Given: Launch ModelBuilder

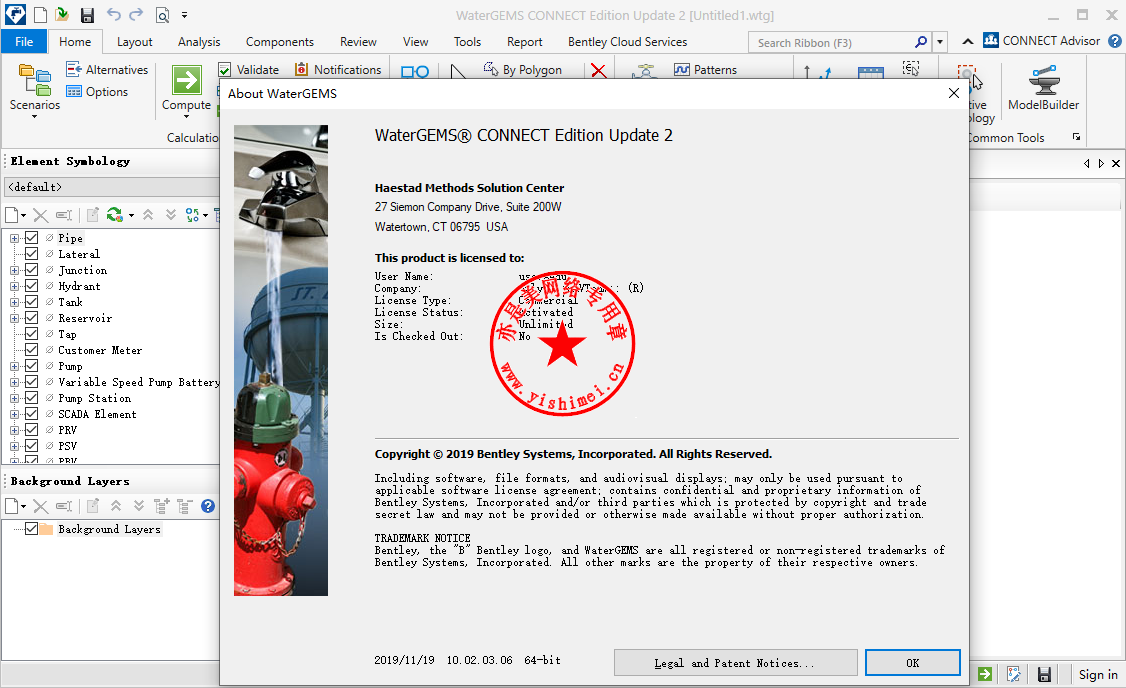Looking at the screenshot, I should 1043,88.
